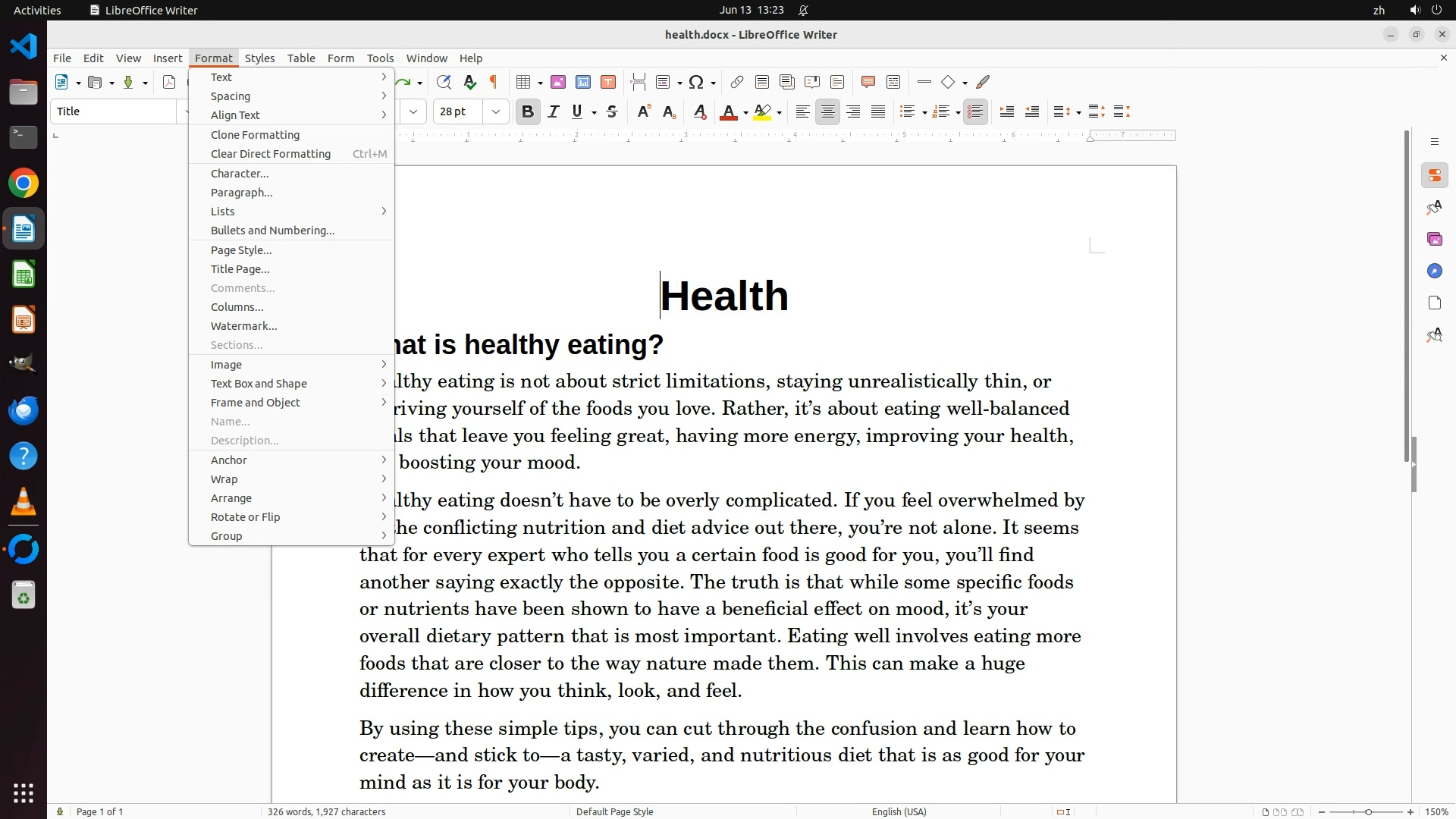Toggle Bold formatting button
The height and width of the screenshot is (819, 1456).
(x=528, y=112)
